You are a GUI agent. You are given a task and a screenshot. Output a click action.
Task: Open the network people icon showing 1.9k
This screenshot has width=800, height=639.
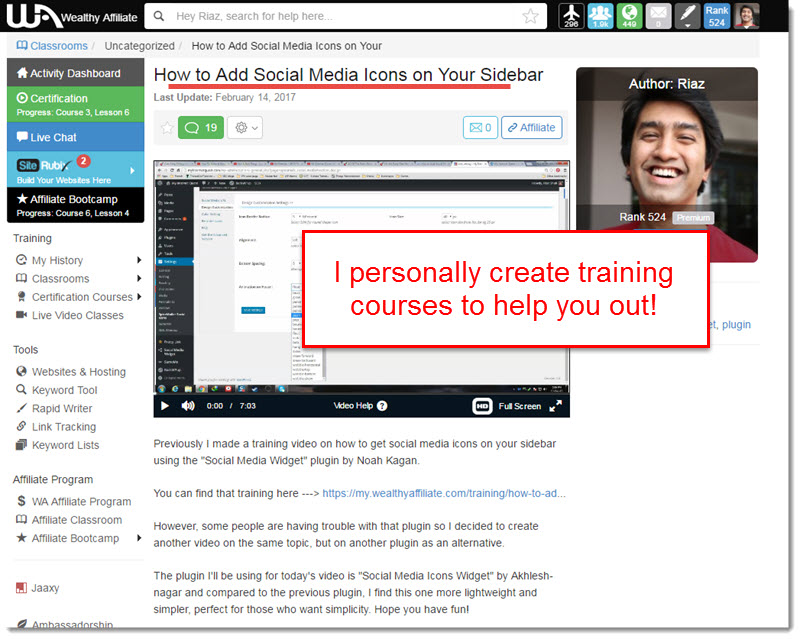click(600, 16)
